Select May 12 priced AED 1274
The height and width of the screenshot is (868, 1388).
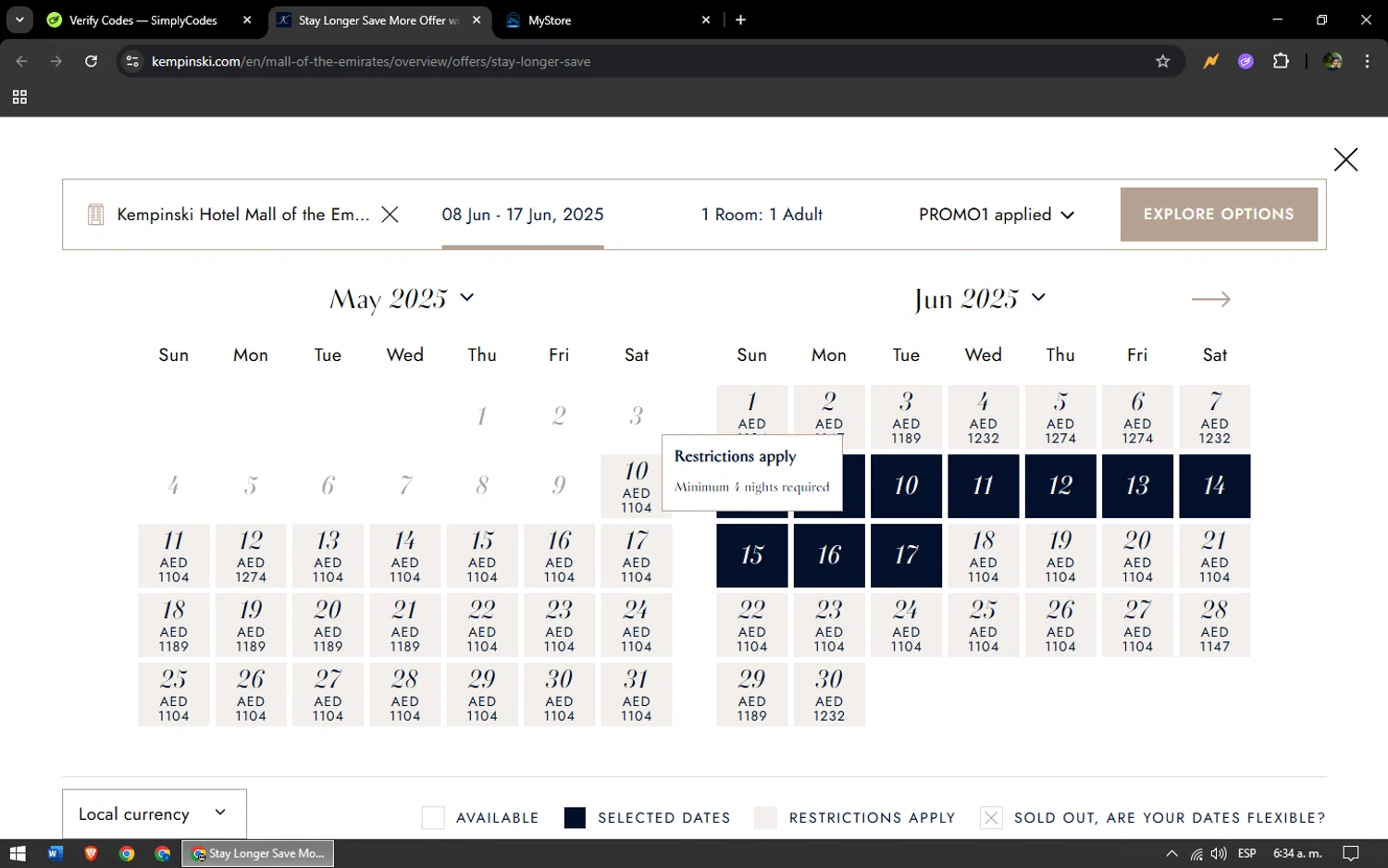[x=251, y=555]
